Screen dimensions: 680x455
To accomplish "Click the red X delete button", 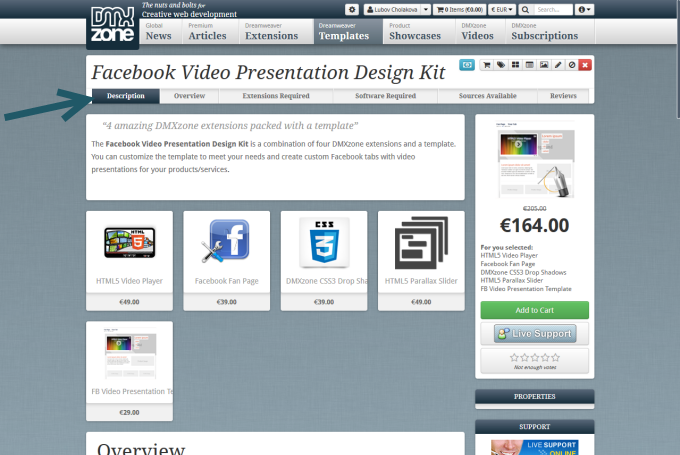I will 585,65.
